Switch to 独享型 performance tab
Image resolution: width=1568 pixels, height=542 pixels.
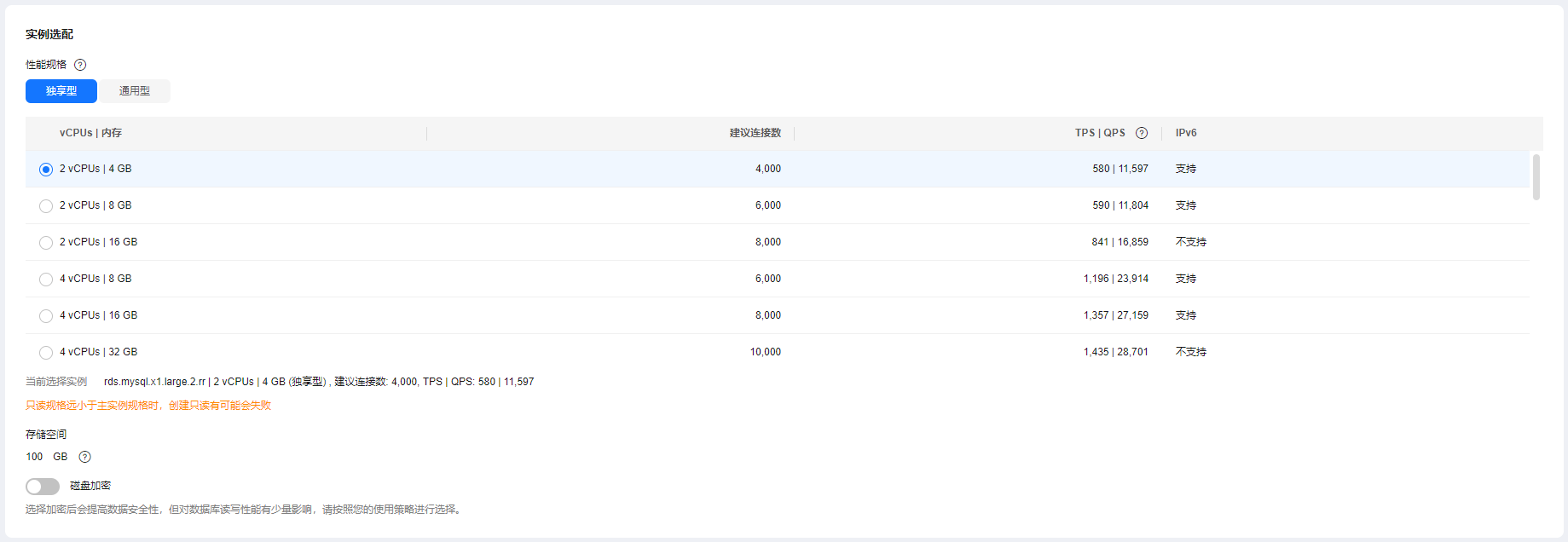coord(61,91)
